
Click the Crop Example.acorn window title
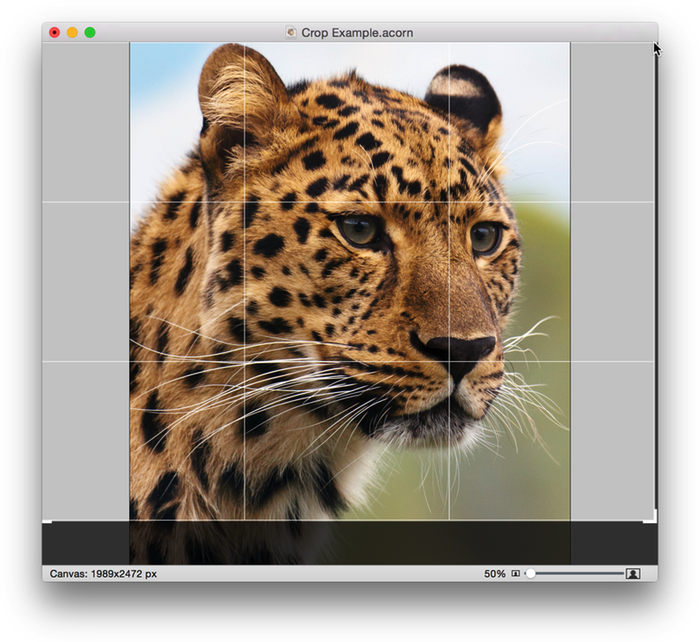click(x=357, y=33)
